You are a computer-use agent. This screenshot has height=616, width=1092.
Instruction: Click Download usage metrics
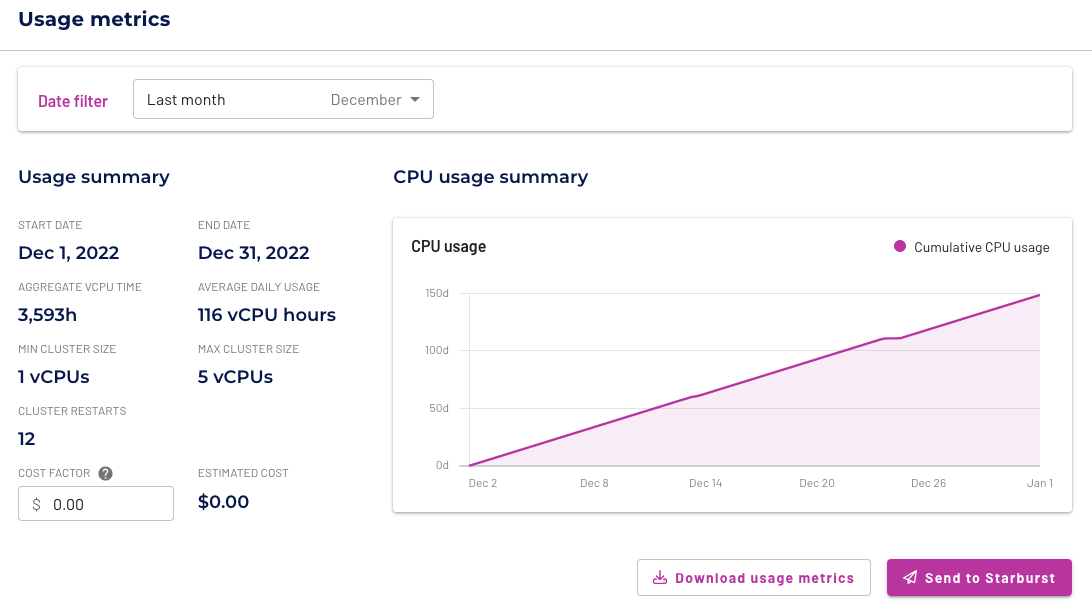753,577
